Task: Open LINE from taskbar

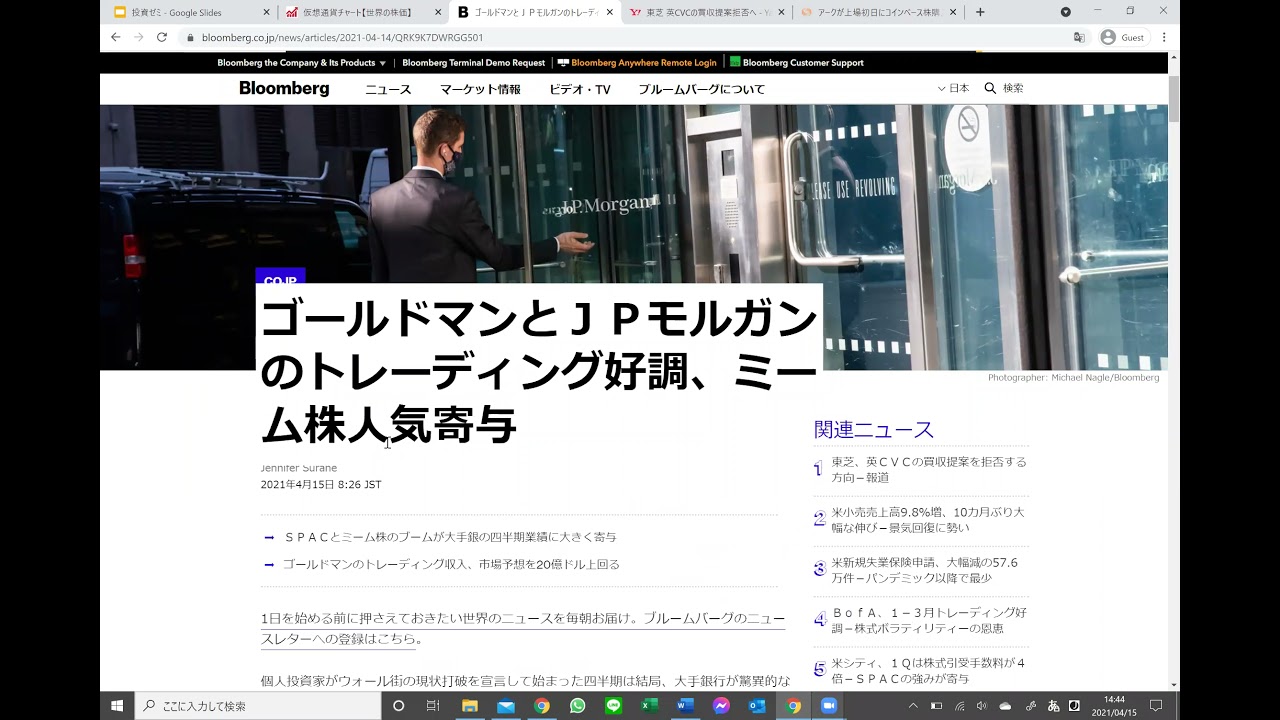Action: 613,705
